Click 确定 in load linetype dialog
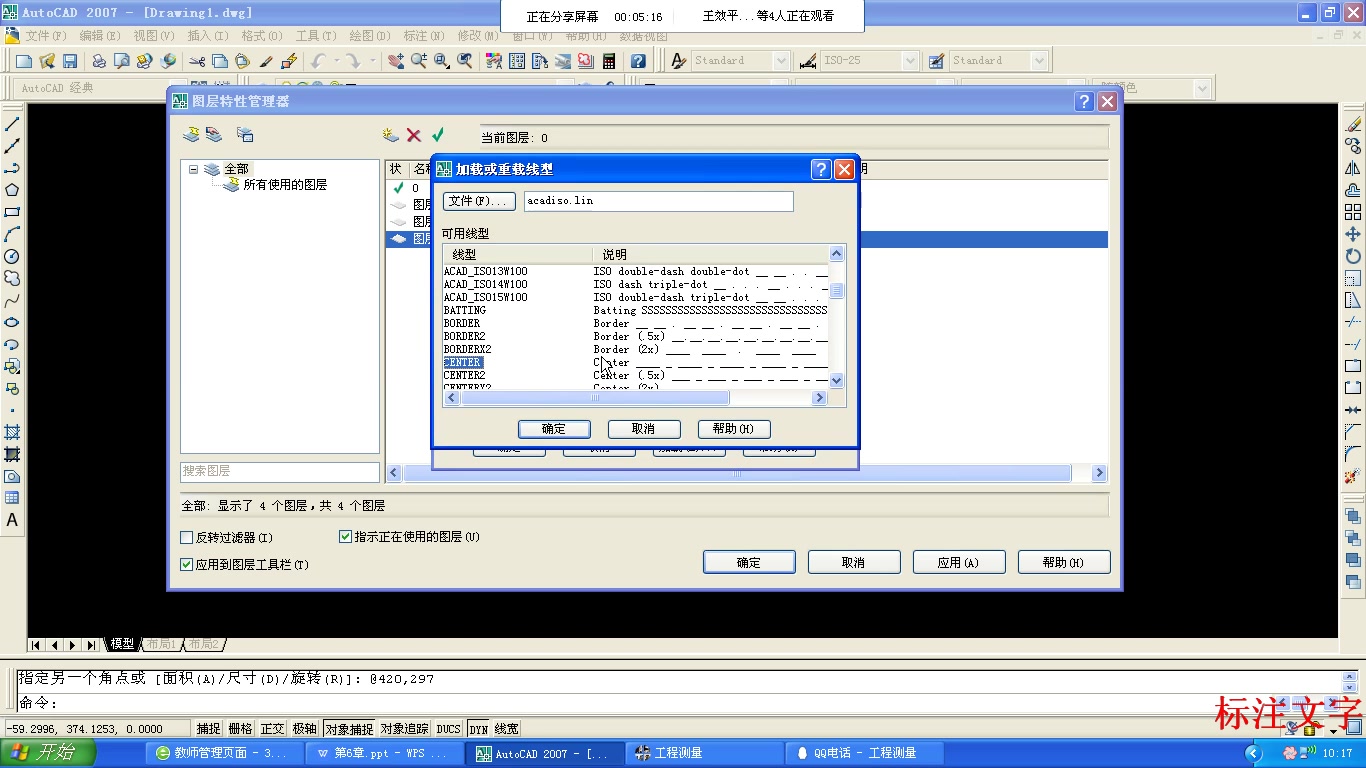The image size is (1366, 768). click(554, 429)
